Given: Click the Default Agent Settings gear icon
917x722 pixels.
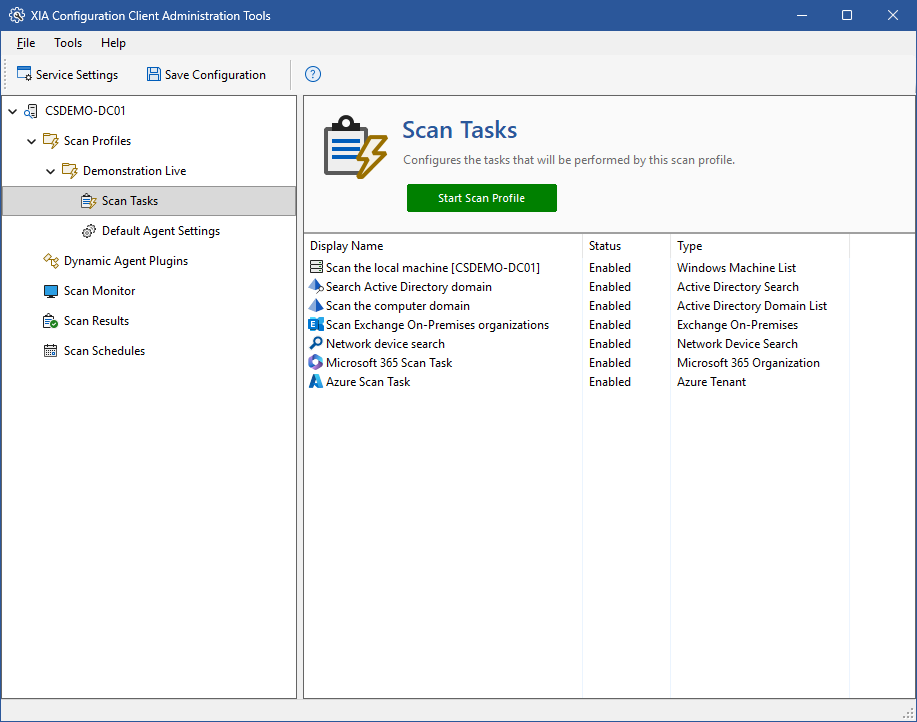Looking at the screenshot, I should coord(88,231).
